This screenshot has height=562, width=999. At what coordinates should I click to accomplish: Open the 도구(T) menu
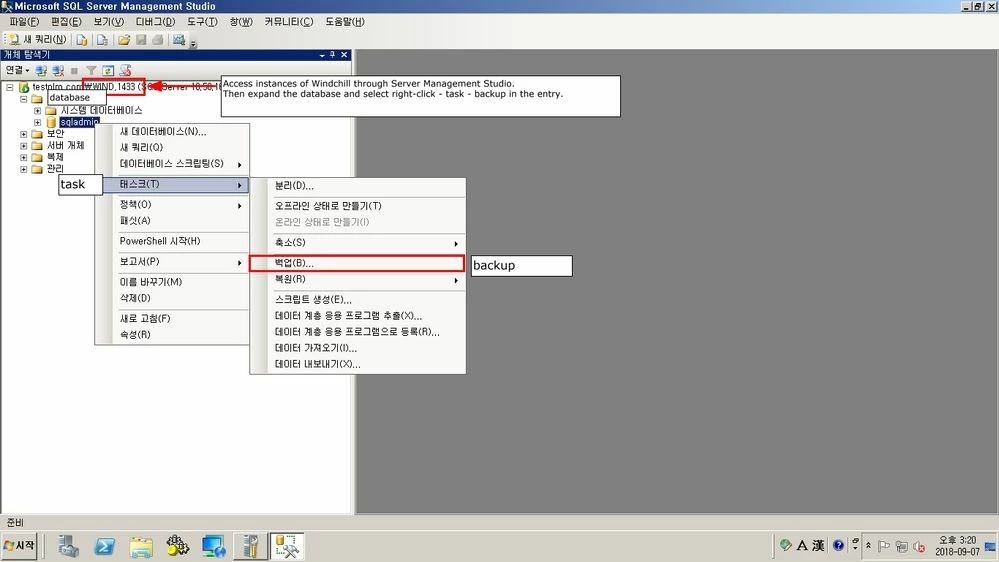pos(202,22)
